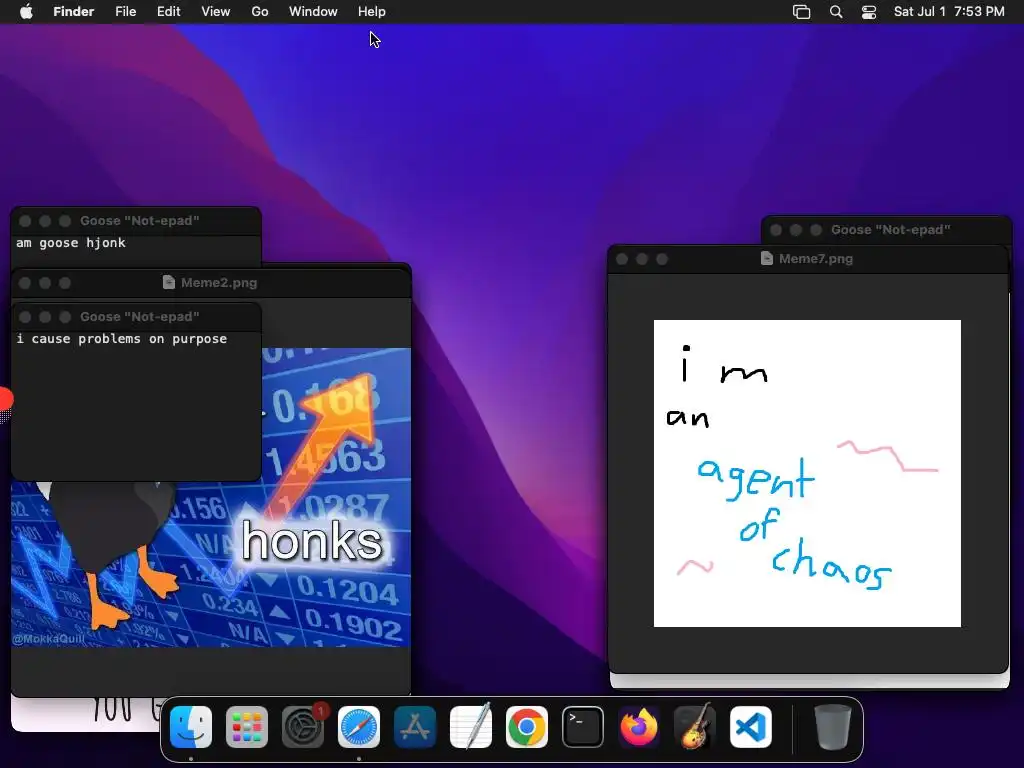Launch Google Chrome from the dock
This screenshot has height=768, width=1024.
tap(527, 727)
